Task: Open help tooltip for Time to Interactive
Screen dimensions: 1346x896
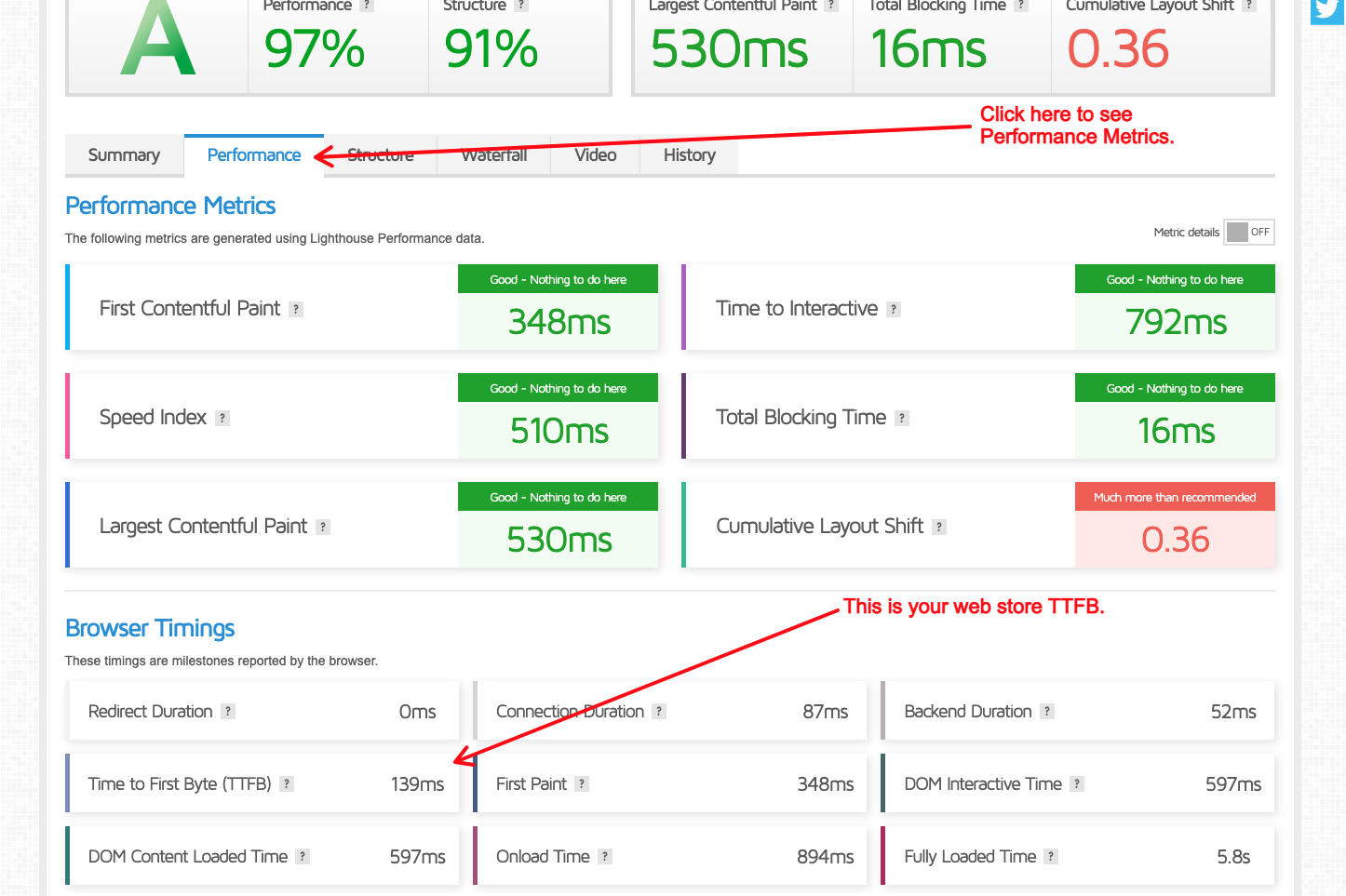Action: (x=894, y=310)
